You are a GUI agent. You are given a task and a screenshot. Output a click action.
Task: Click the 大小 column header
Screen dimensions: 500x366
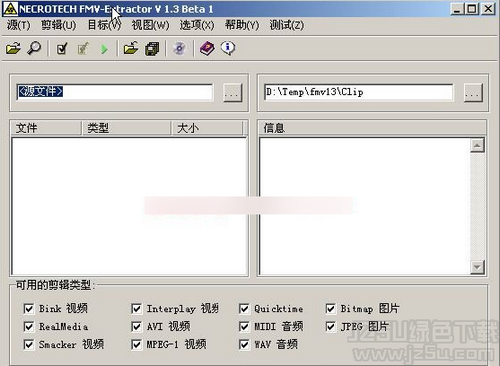(207, 128)
